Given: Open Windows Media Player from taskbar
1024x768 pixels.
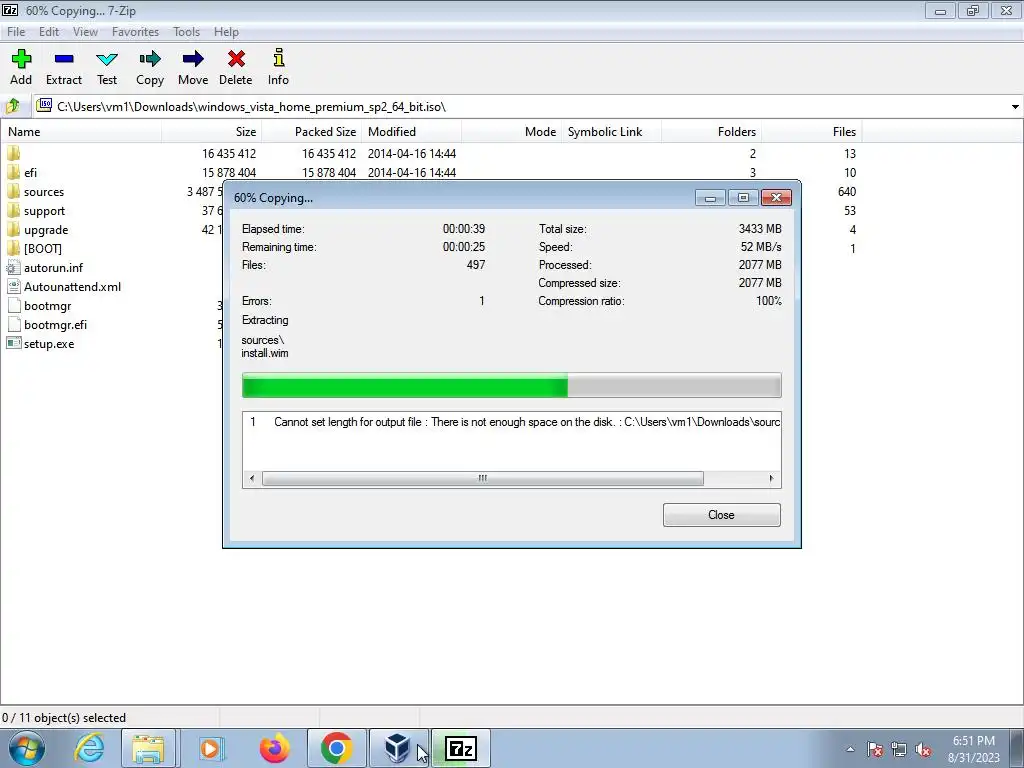Looking at the screenshot, I should point(211,748).
